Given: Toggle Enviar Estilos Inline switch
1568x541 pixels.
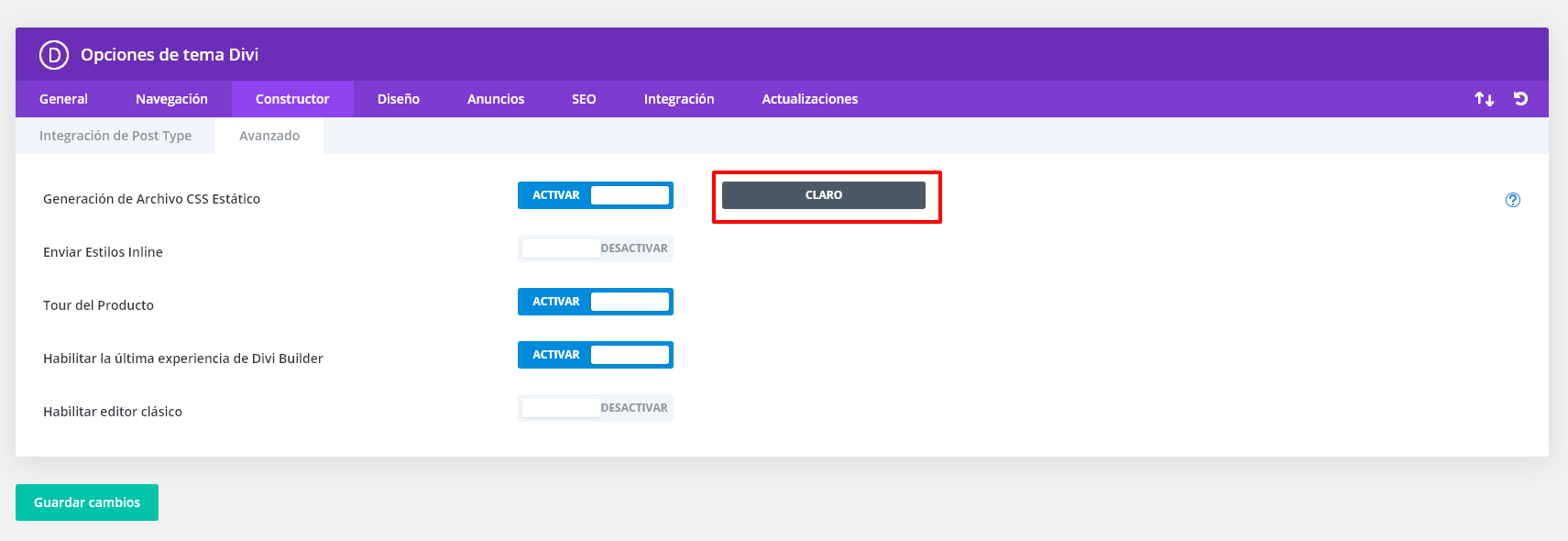Looking at the screenshot, I should [x=596, y=248].
